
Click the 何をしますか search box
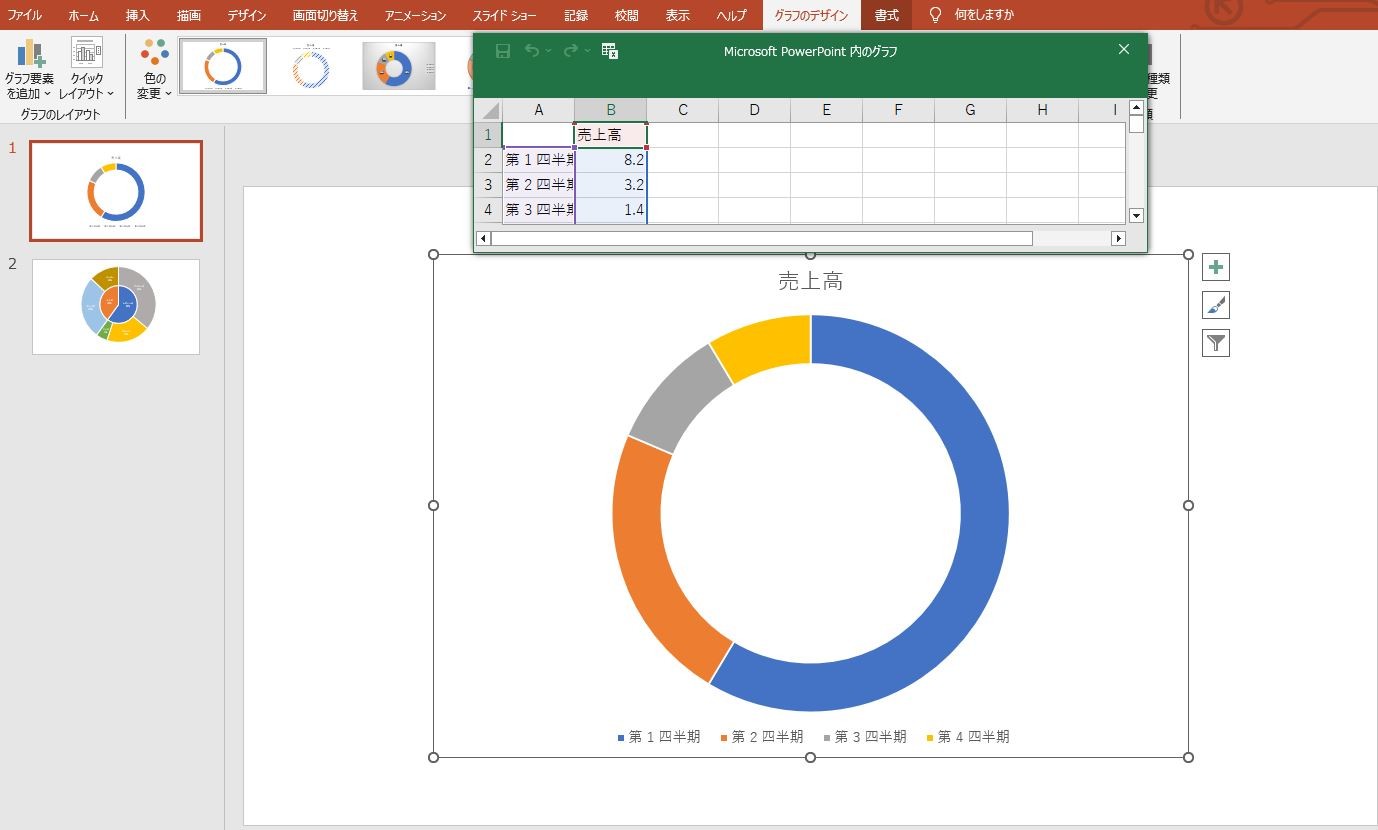point(984,15)
